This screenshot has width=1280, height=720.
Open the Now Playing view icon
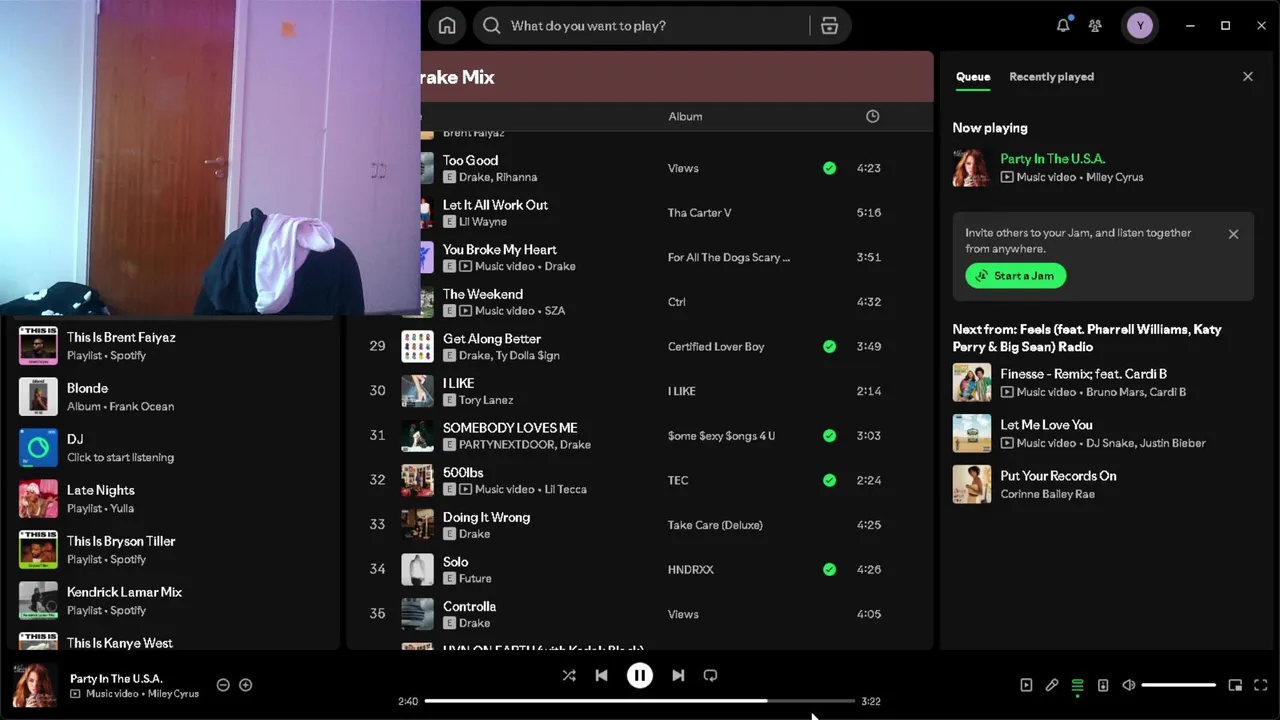[1026, 685]
